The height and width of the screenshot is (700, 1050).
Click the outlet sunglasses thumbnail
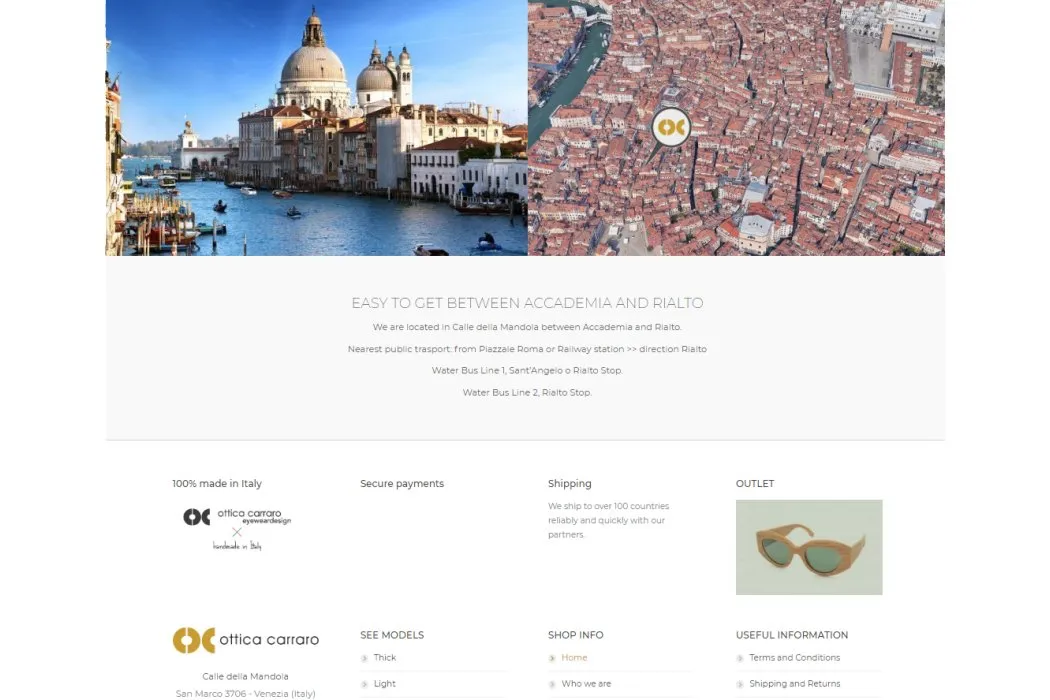(809, 547)
